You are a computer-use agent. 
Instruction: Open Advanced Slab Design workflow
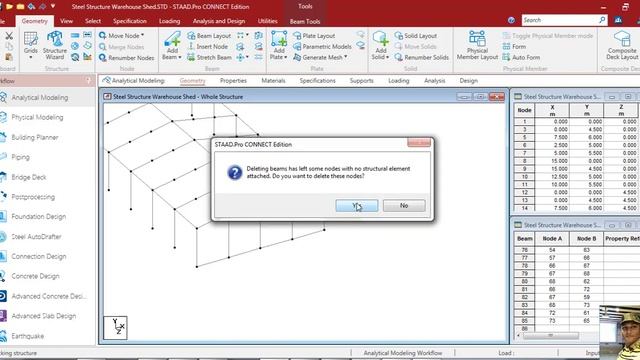(43, 316)
